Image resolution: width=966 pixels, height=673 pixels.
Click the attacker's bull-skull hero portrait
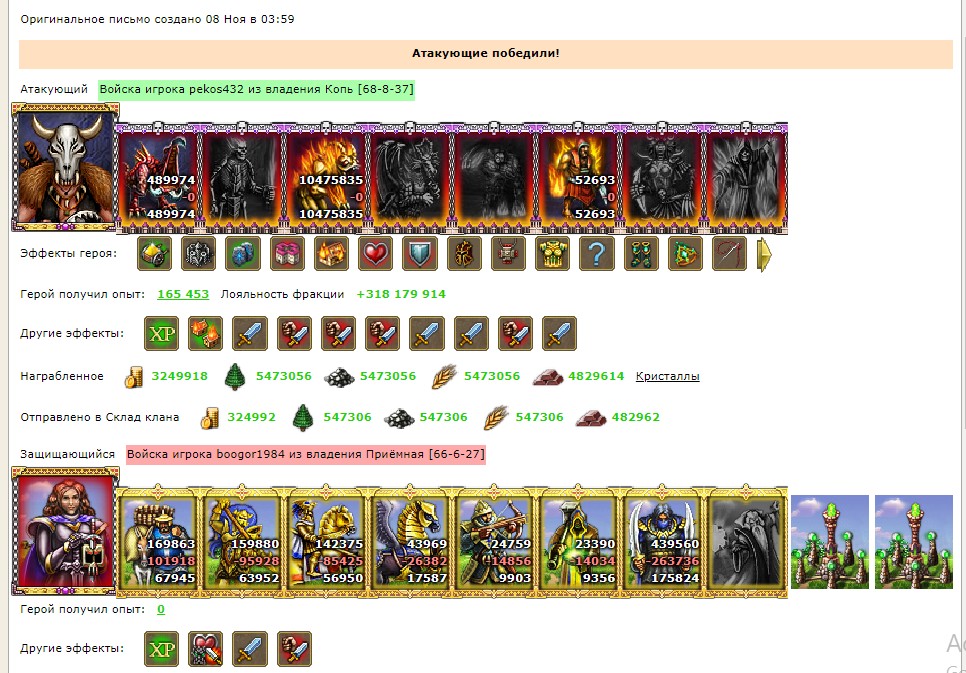pos(65,167)
